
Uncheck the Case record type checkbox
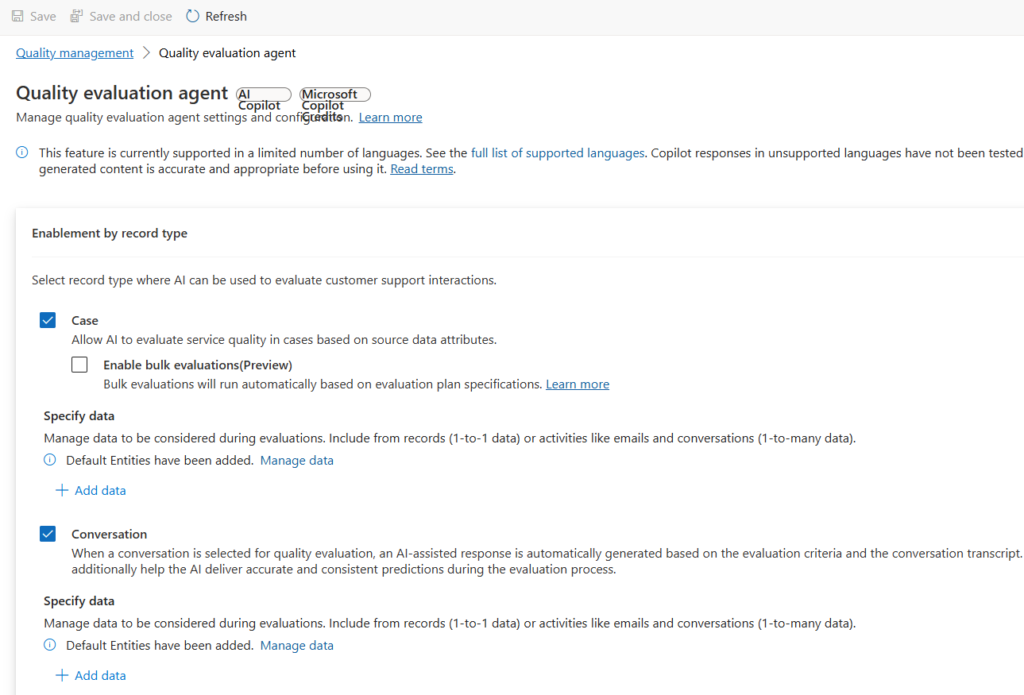click(48, 320)
